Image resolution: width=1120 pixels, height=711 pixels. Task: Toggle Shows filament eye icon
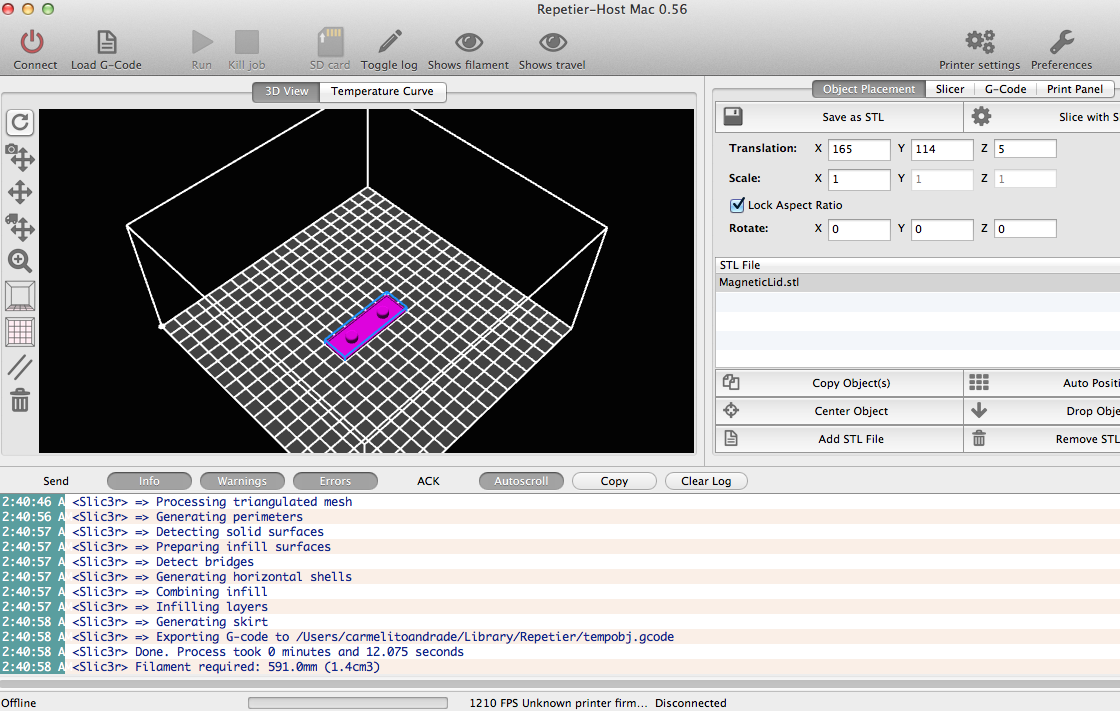469,42
